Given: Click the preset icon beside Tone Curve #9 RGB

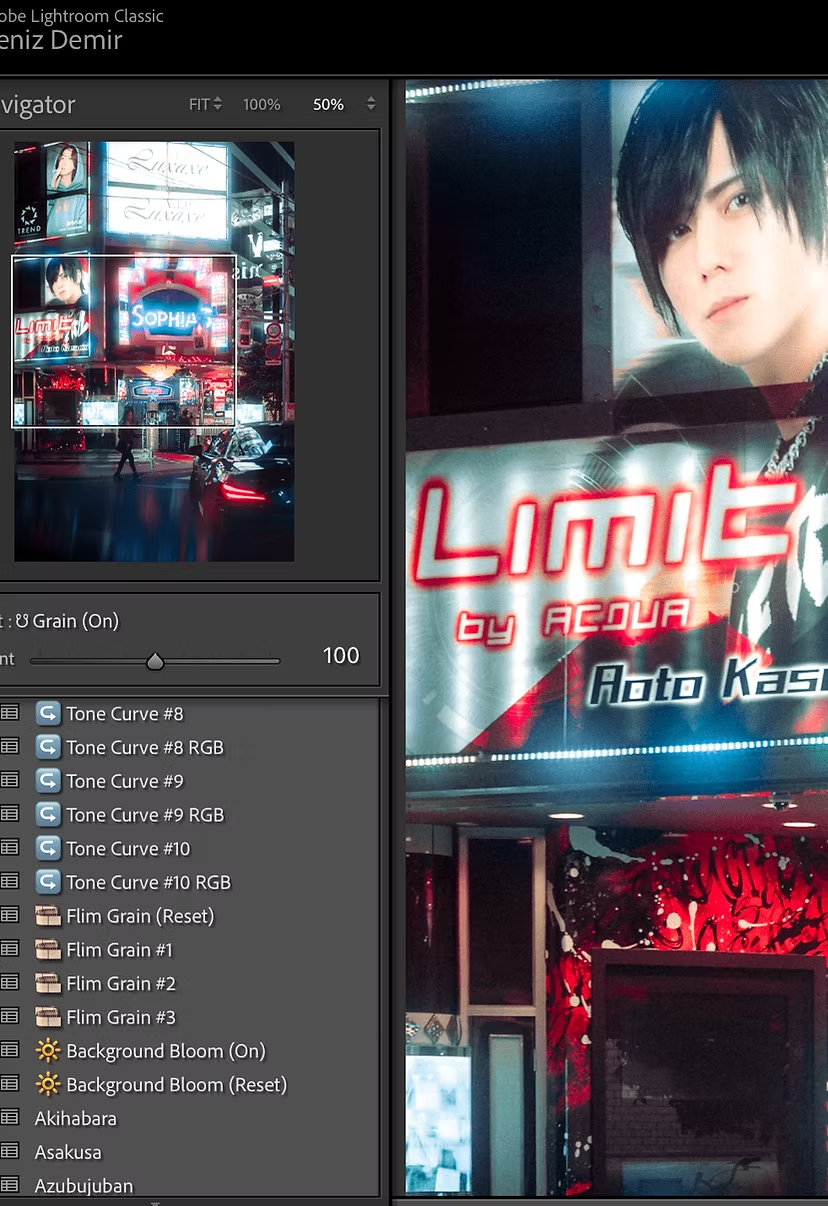Looking at the screenshot, I should click(x=9, y=815).
